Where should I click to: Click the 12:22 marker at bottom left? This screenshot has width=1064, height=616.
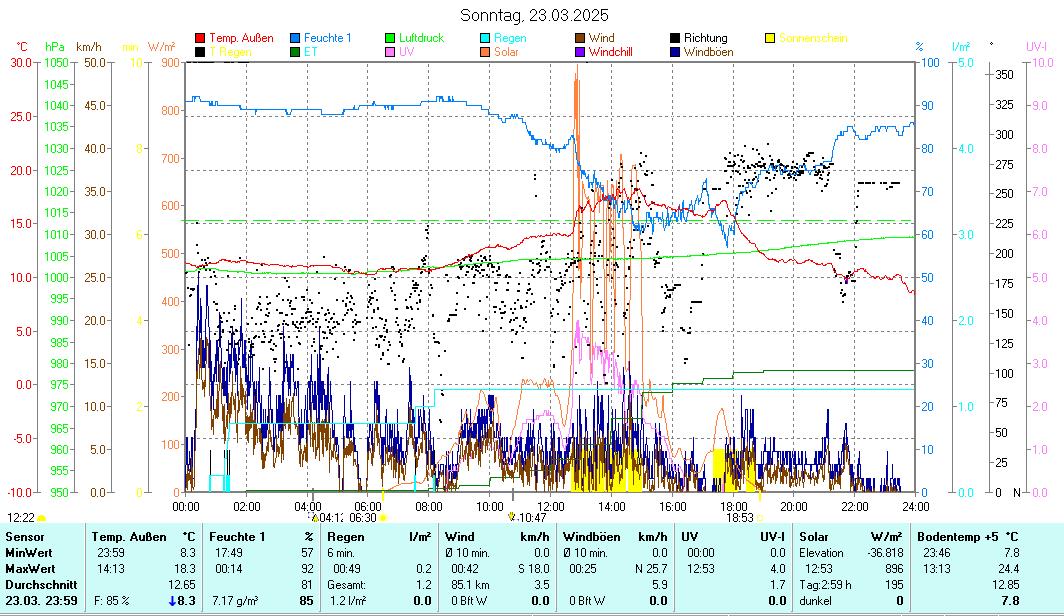(21, 517)
